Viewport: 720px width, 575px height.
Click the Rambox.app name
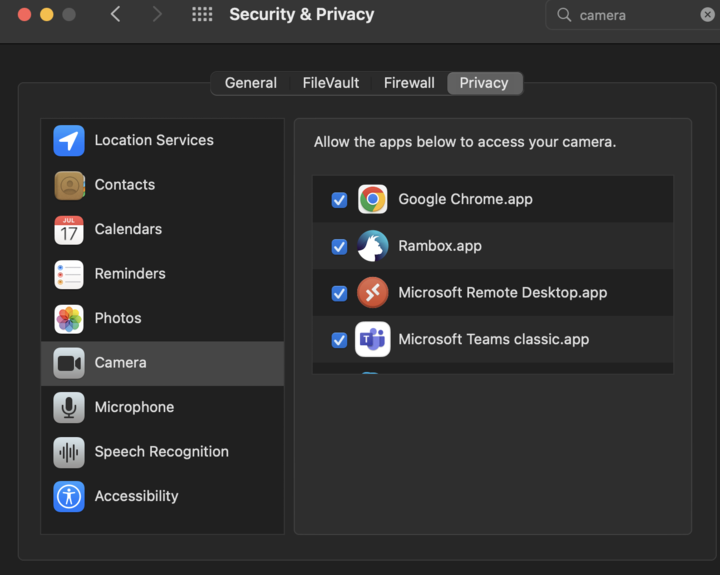(440, 246)
